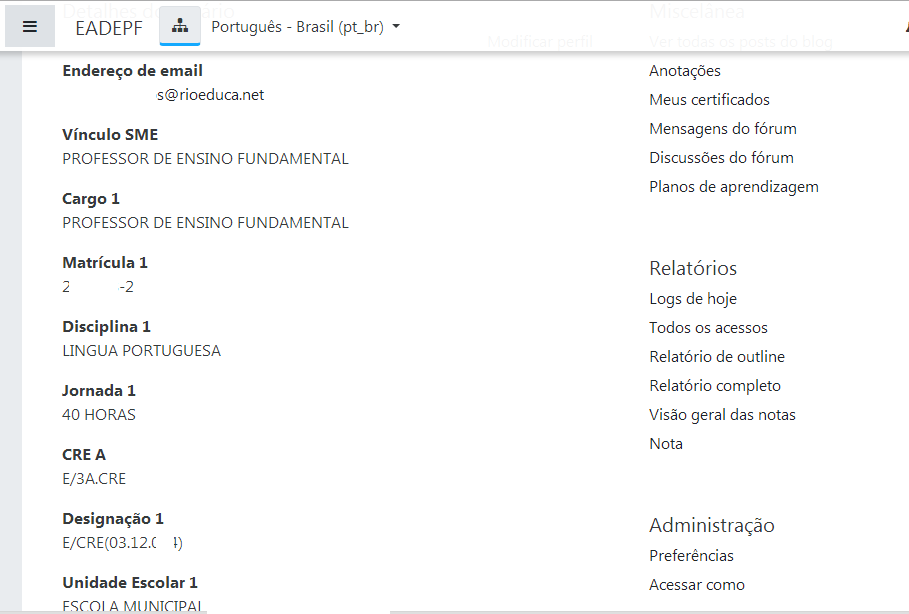The width and height of the screenshot is (909, 614).
Task: Open Anotações under Miscelânea
Action: [x=684, y=71]
